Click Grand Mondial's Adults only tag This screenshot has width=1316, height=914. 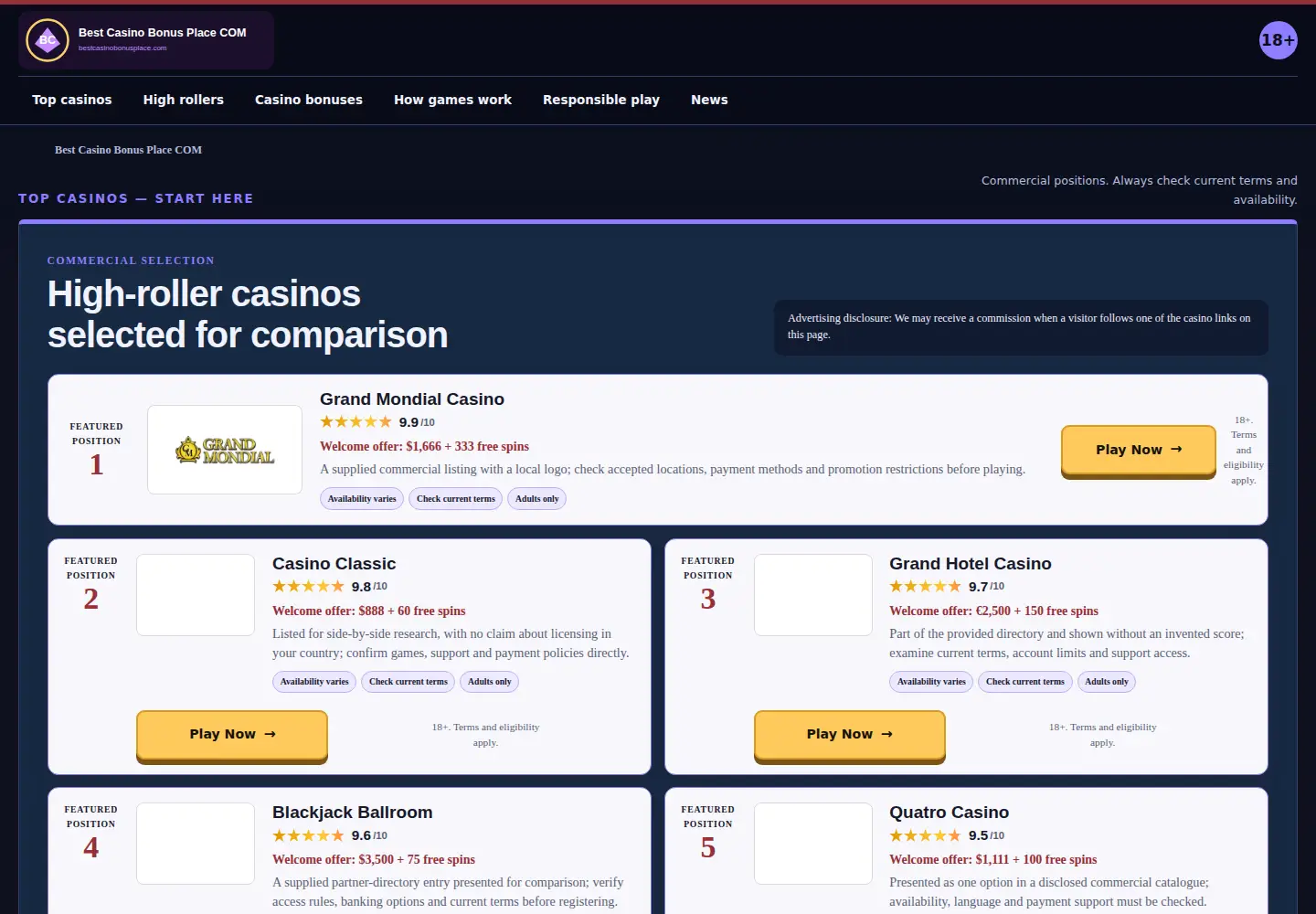point(537,499)
